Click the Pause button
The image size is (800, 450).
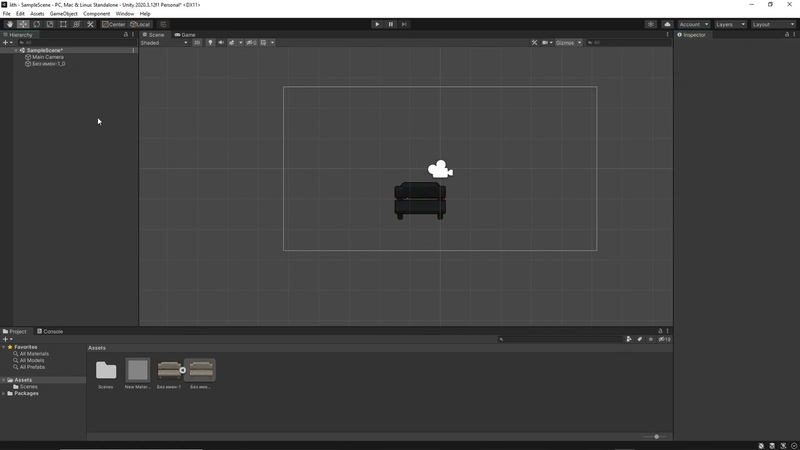[x=391, y=24]
